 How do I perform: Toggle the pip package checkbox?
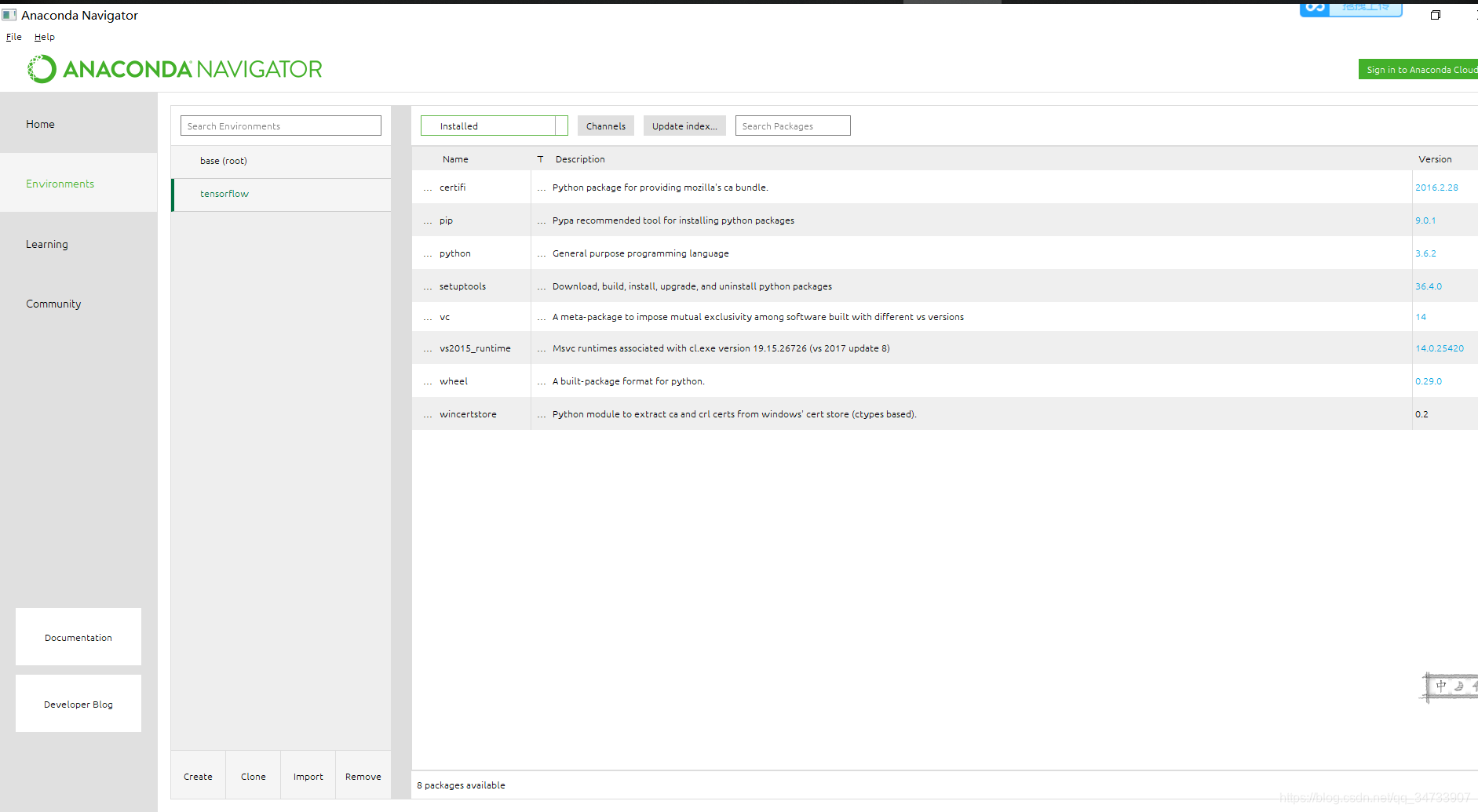[x=428, y=221]
